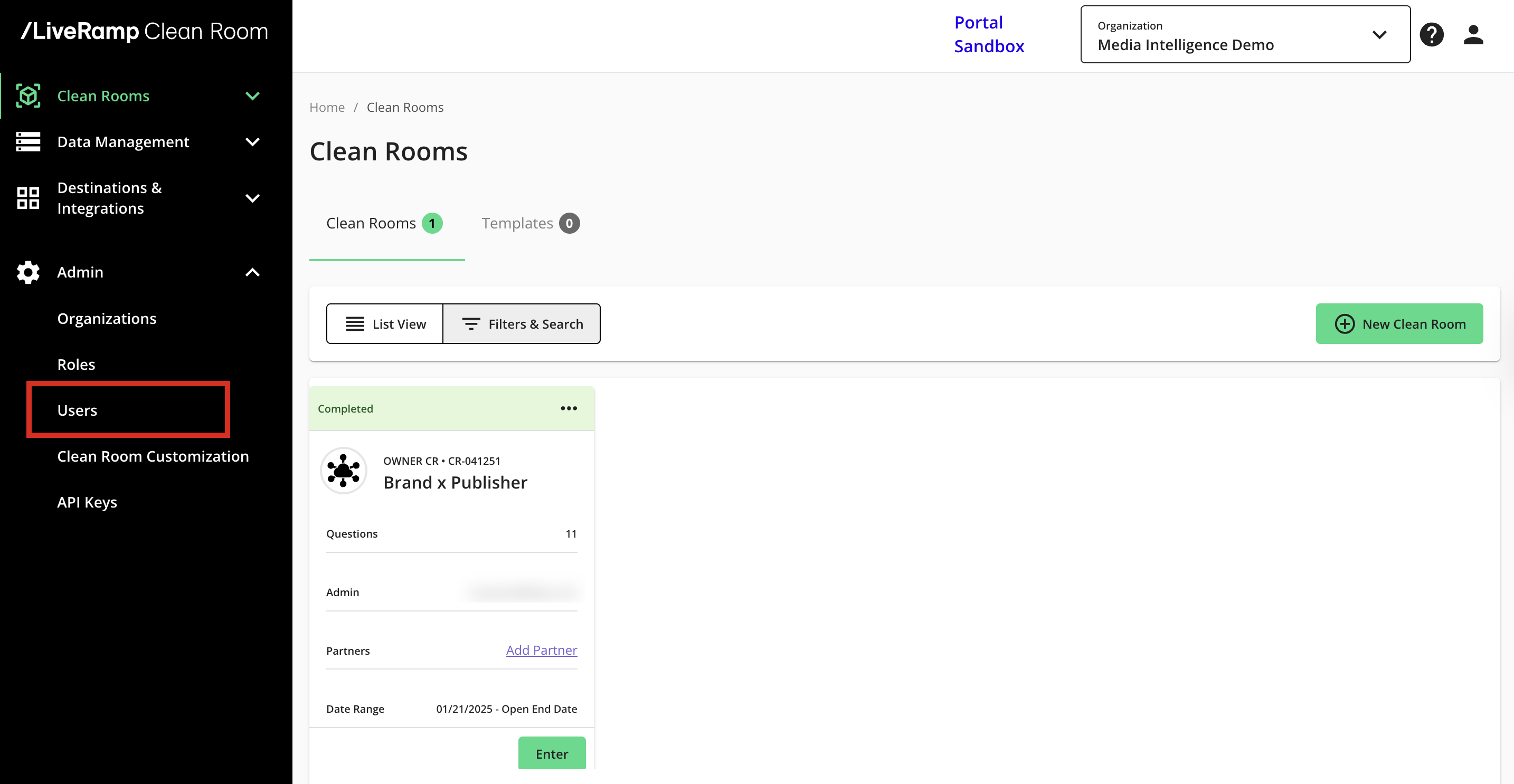
Task: Click the Brand x Publisher title
Action: point(455,482)
